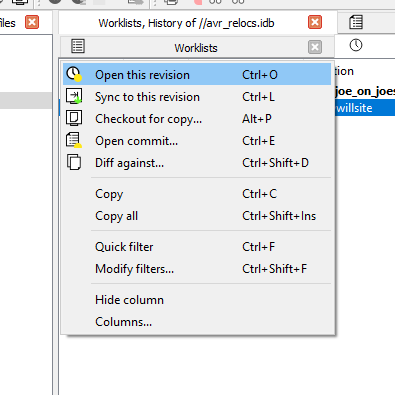395x395 pixels.
Task: Click the Worklists list icon
Action: pos(78,46)
